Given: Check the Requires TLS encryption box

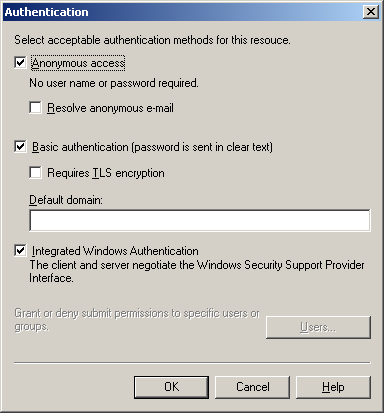Looking at the screenshot, I should click(35, 173).
